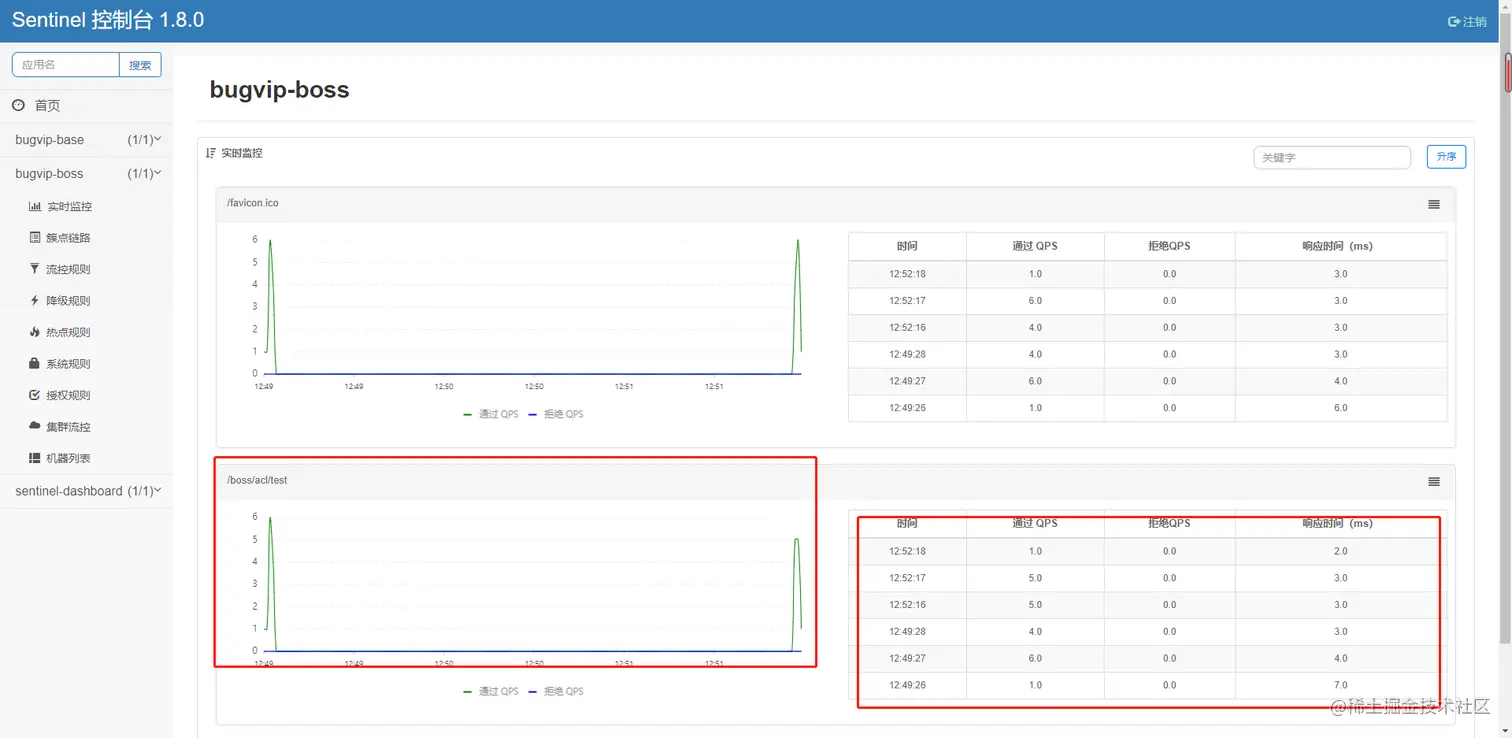
Task: Open 热点规则 fire icon
Action: tap(35, 332)
